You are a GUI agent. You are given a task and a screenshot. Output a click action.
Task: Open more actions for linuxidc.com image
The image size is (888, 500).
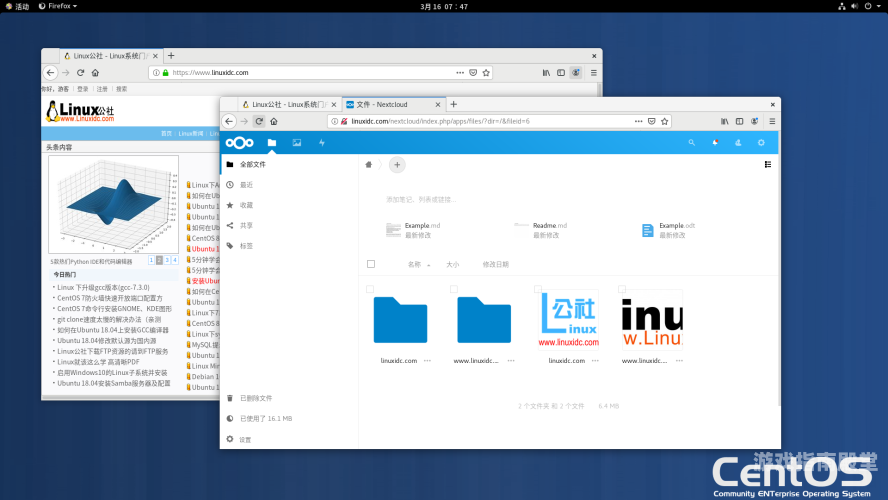595,361
